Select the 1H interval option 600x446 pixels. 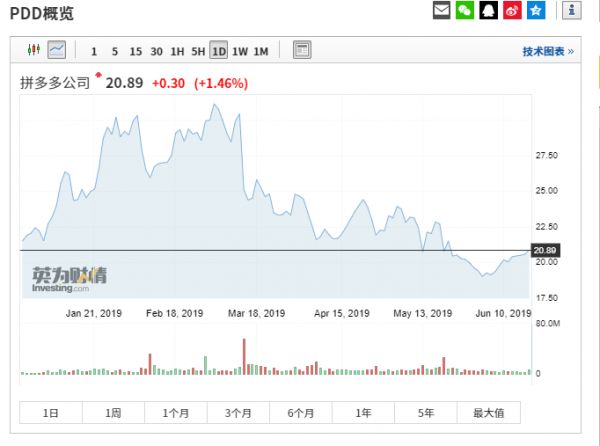click(177, 51)
